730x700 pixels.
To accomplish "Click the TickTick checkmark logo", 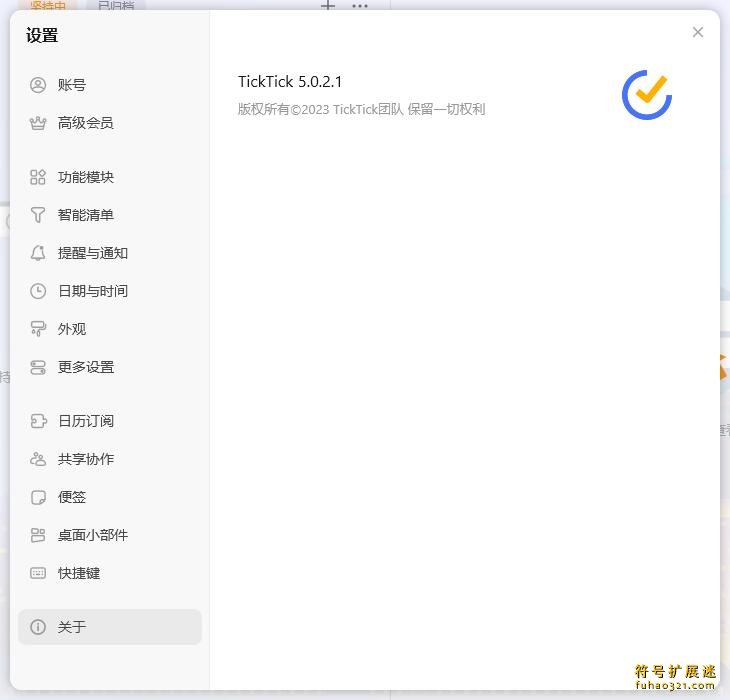I will tap(647, 94).
